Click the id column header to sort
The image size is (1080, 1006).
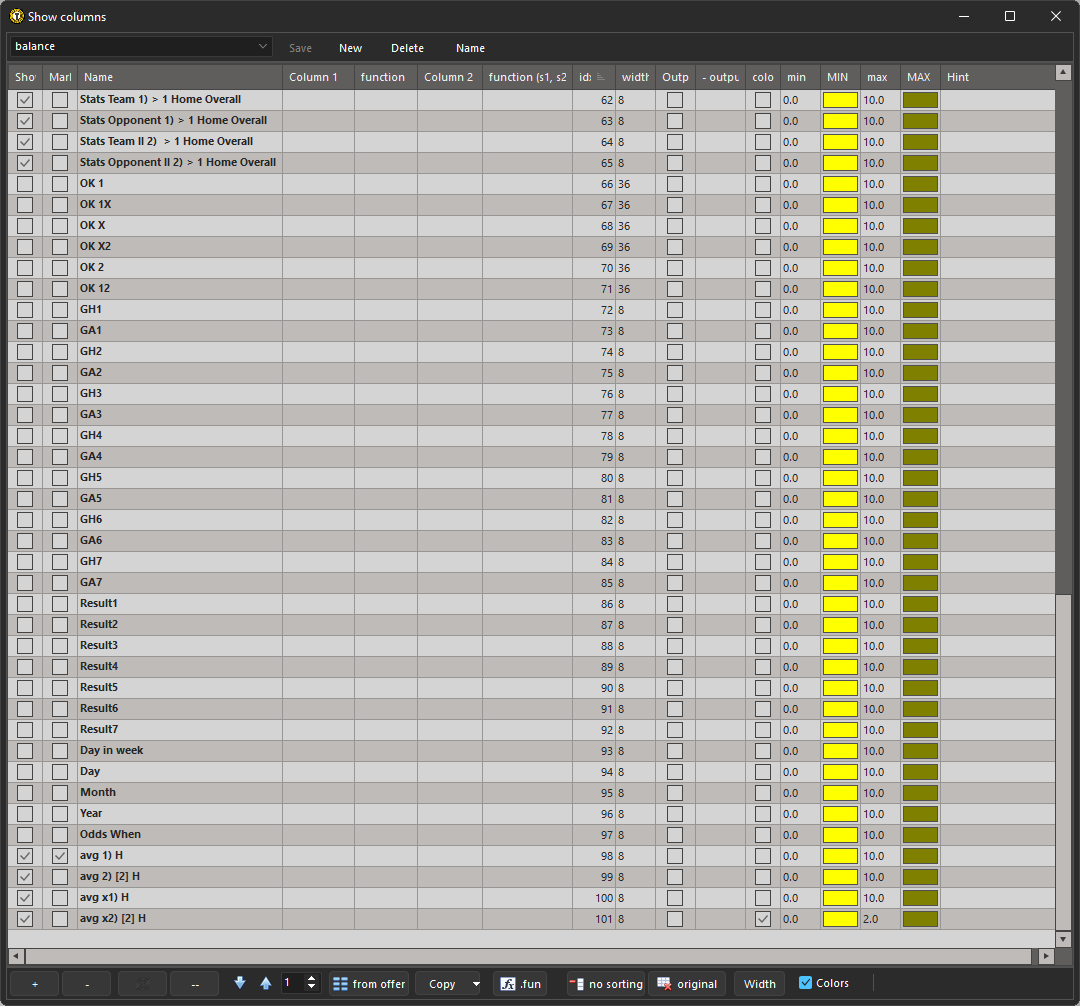point(593,77)
